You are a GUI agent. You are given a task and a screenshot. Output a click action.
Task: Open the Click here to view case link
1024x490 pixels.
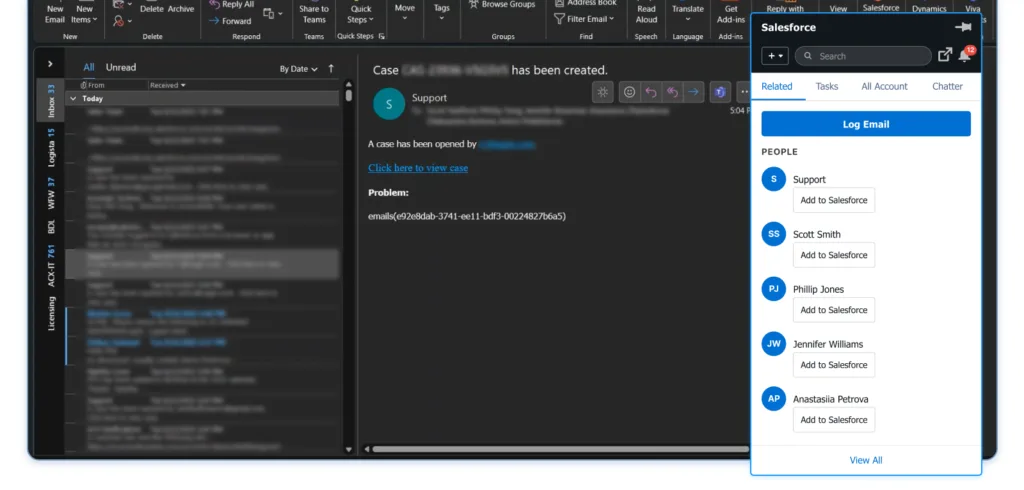418,168
